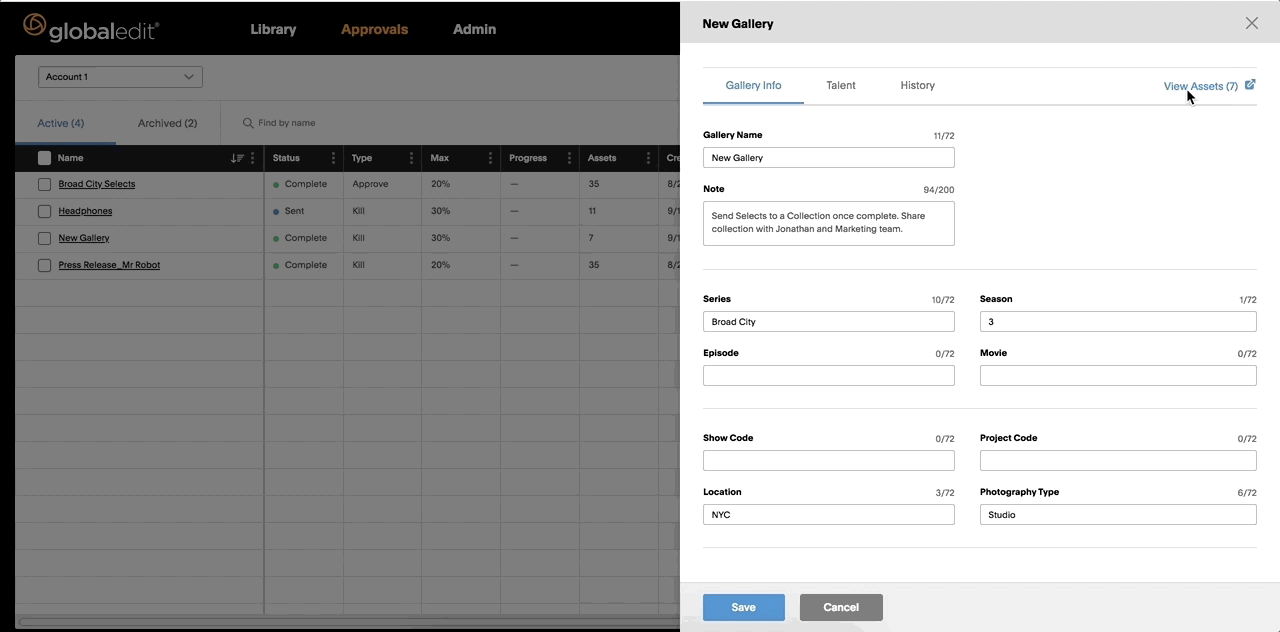Open the Max column options menu

(490, 158)
